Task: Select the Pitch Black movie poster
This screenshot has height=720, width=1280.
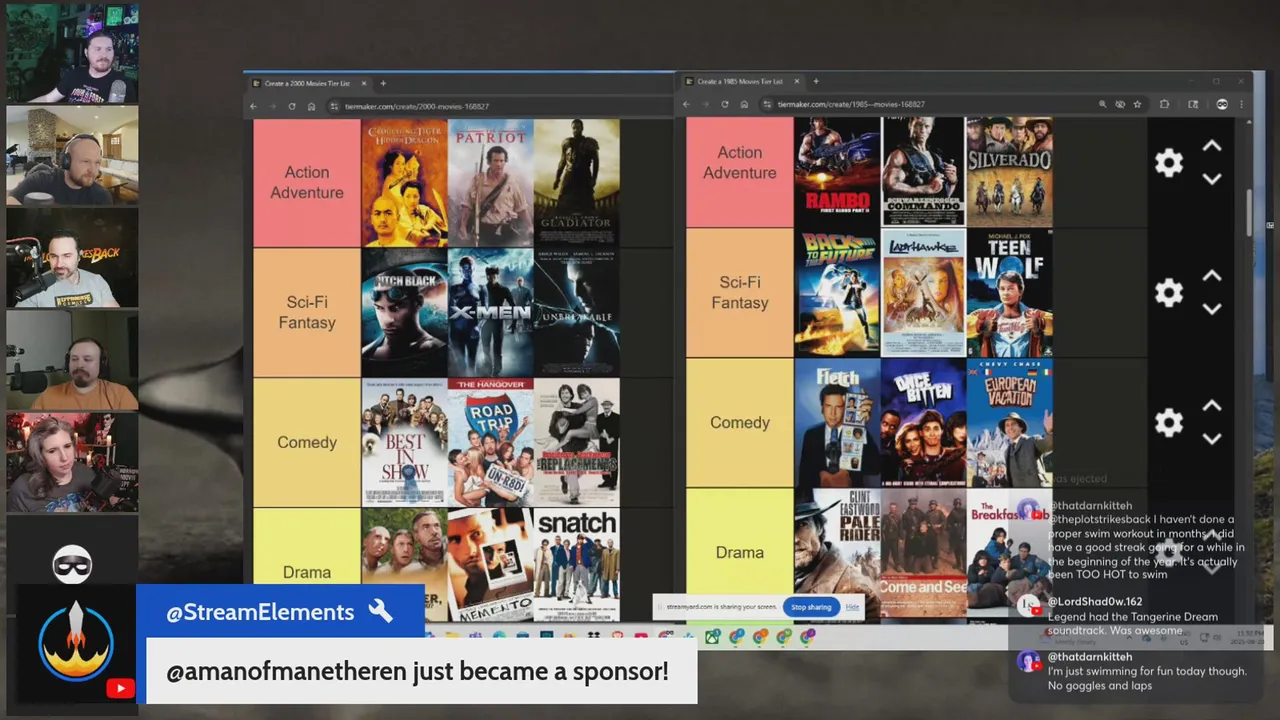Action: pyautogui.click(x=404, y=312)
